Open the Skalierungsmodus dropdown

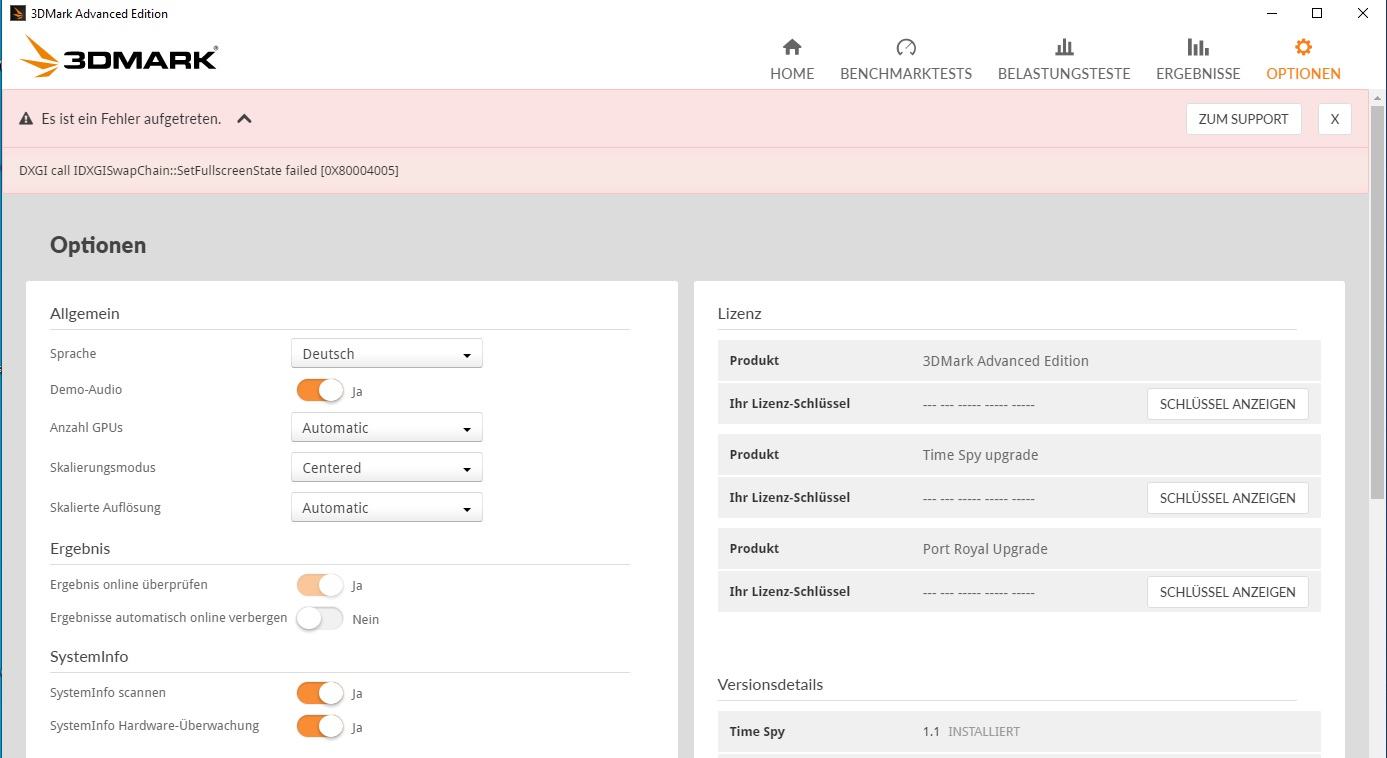click(x=386, y=468)
